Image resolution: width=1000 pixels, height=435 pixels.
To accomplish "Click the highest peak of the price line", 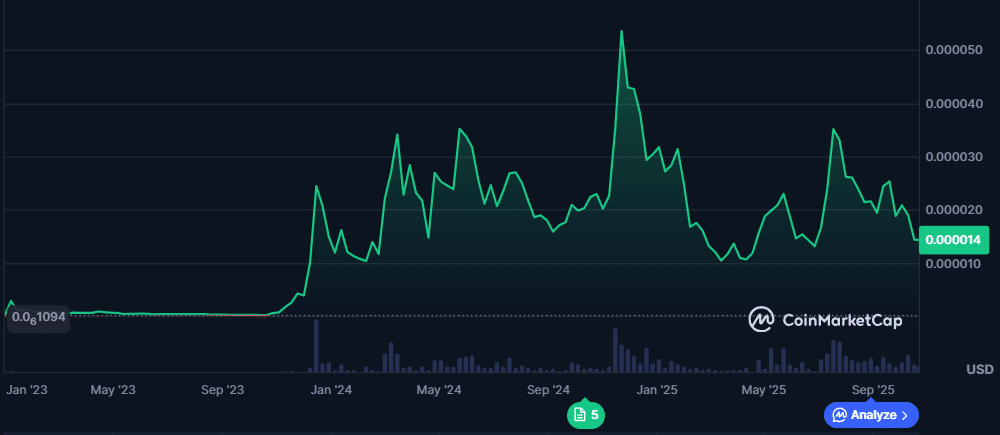I will point(621,32).
